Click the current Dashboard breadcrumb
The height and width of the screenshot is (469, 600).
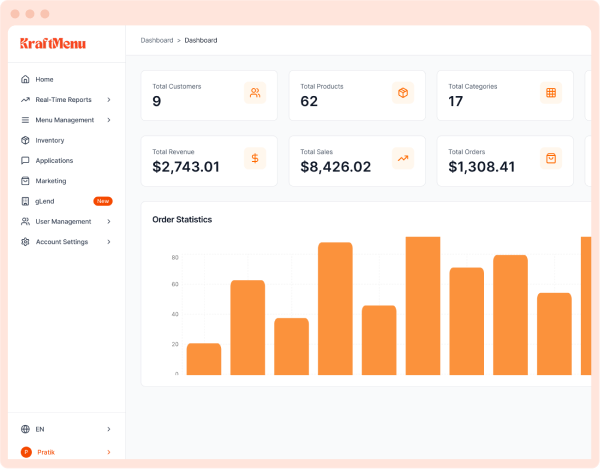pyautogui.click(x=201, y=40)
